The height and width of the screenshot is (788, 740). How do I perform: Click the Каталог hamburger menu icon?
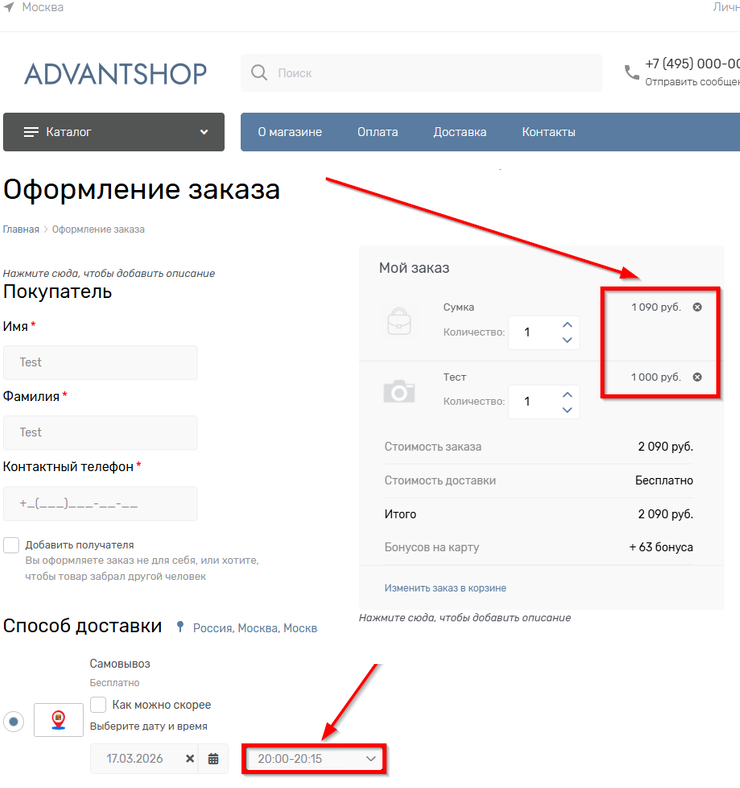[x=31, y=132]
